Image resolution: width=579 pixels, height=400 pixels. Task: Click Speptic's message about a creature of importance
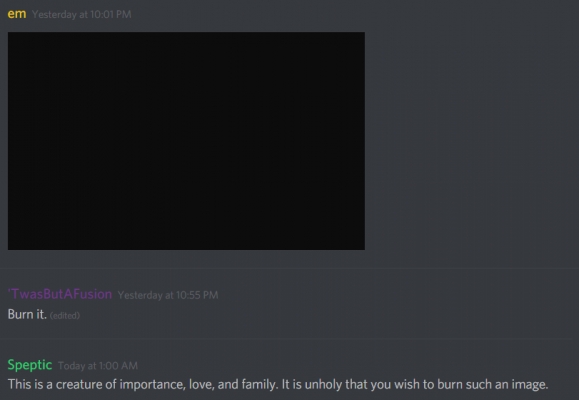pyautogui.click(x=278, y=384)
